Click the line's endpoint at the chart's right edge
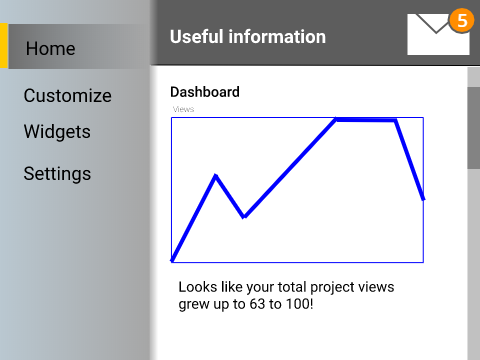 pos(423,199)
